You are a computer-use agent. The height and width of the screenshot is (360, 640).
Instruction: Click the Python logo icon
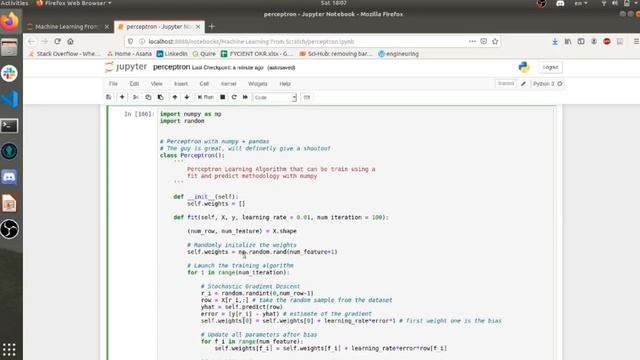point(524,67)
